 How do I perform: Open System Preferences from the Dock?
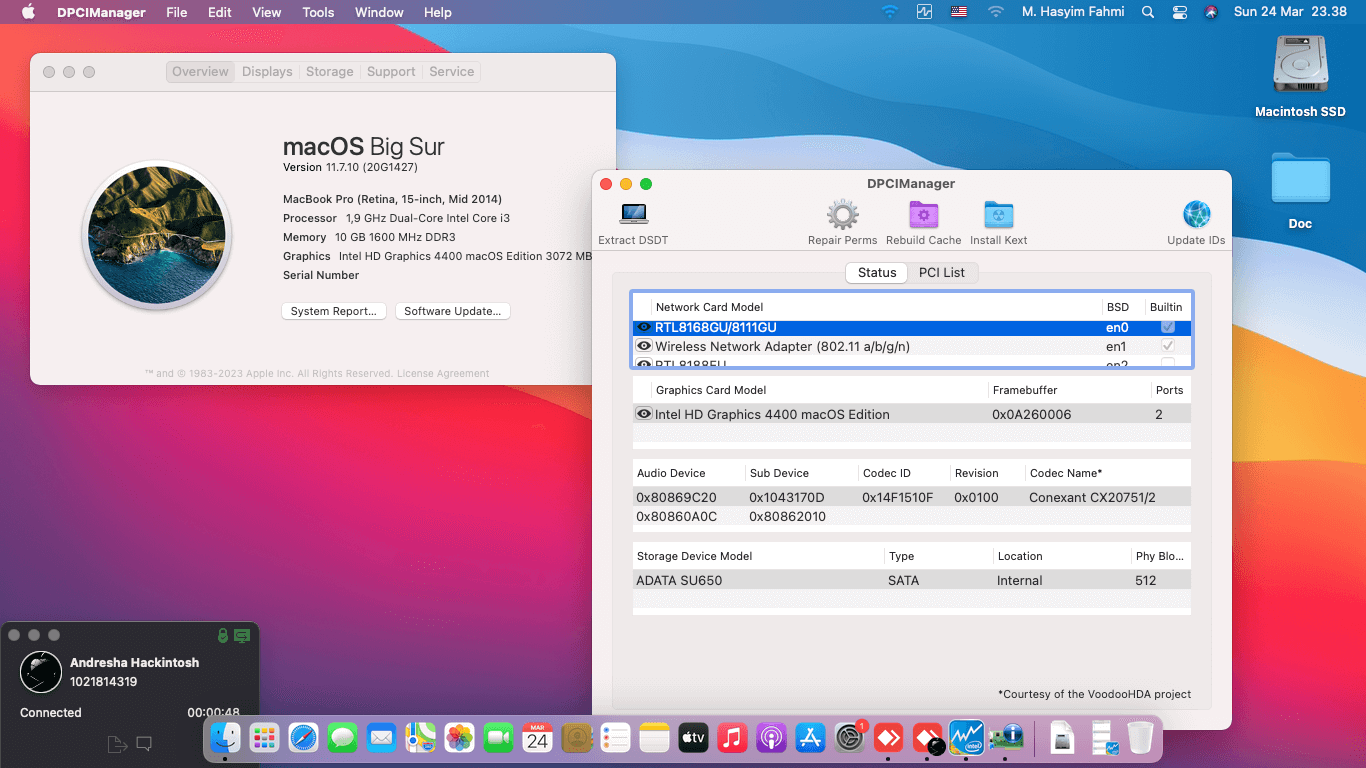pos(848,738)
